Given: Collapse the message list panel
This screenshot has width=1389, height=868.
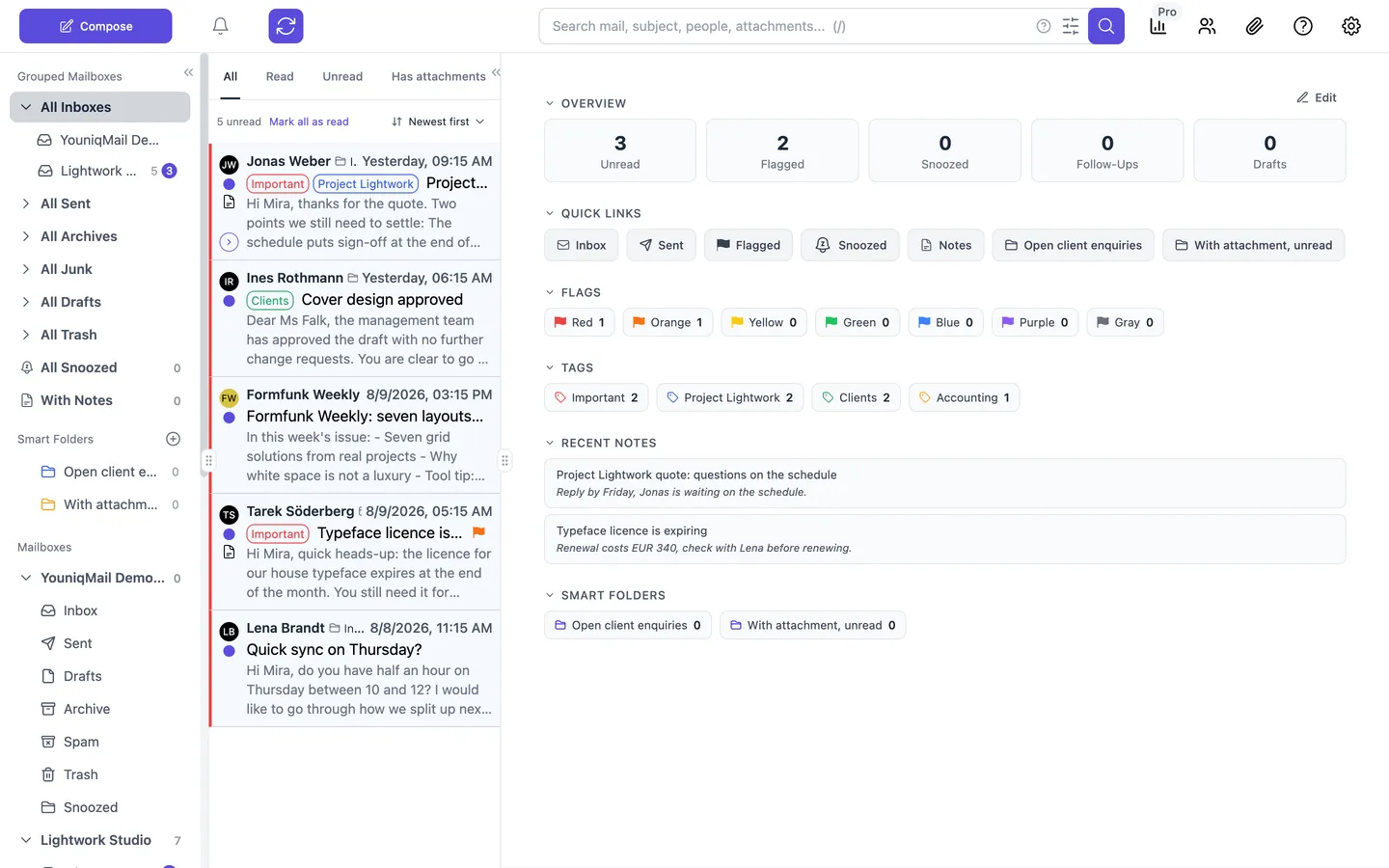Looking at the screenshot, I should coord(496,72).
